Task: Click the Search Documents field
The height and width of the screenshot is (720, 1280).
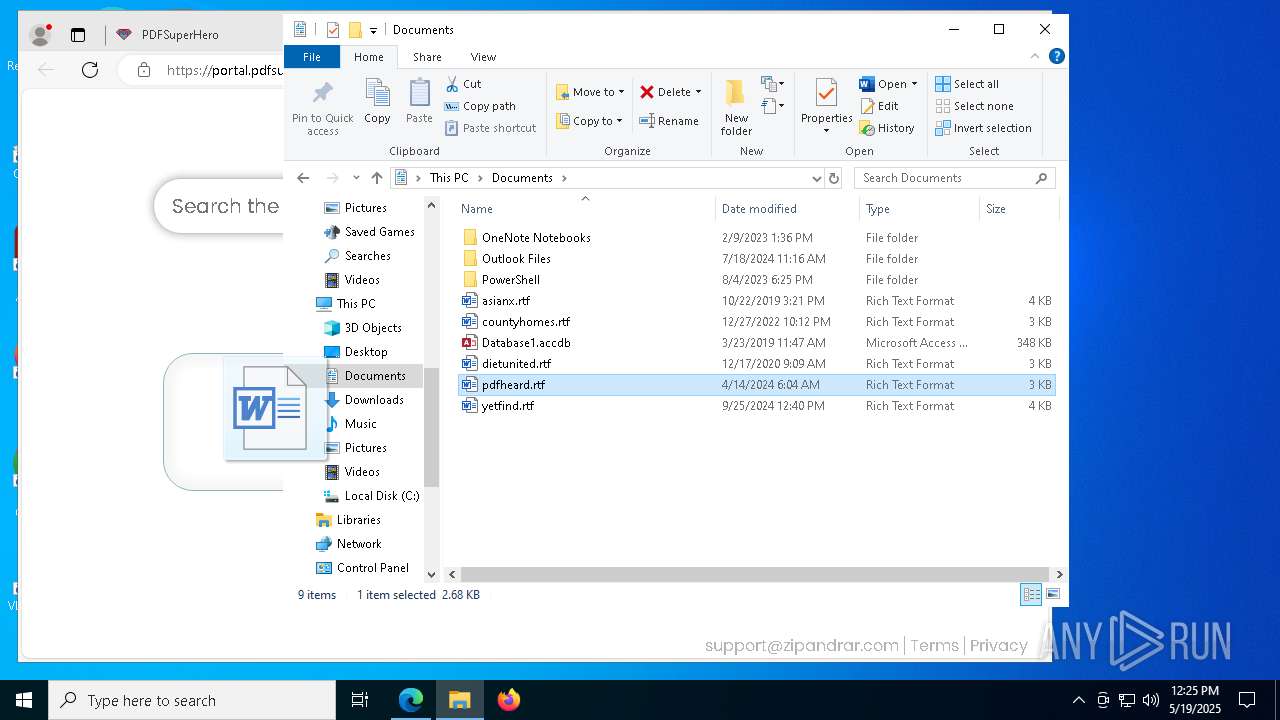Action: (x=954, y=178)
